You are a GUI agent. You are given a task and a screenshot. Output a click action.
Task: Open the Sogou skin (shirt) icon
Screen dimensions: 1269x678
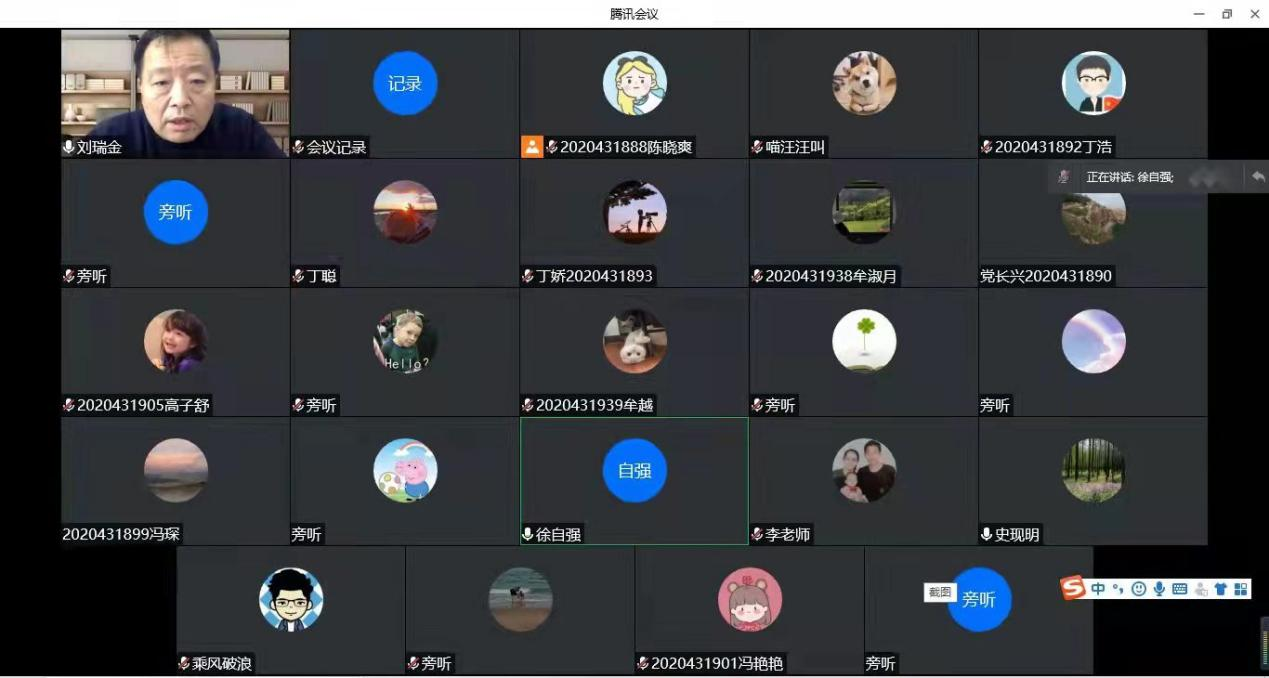click(1220, 589)
